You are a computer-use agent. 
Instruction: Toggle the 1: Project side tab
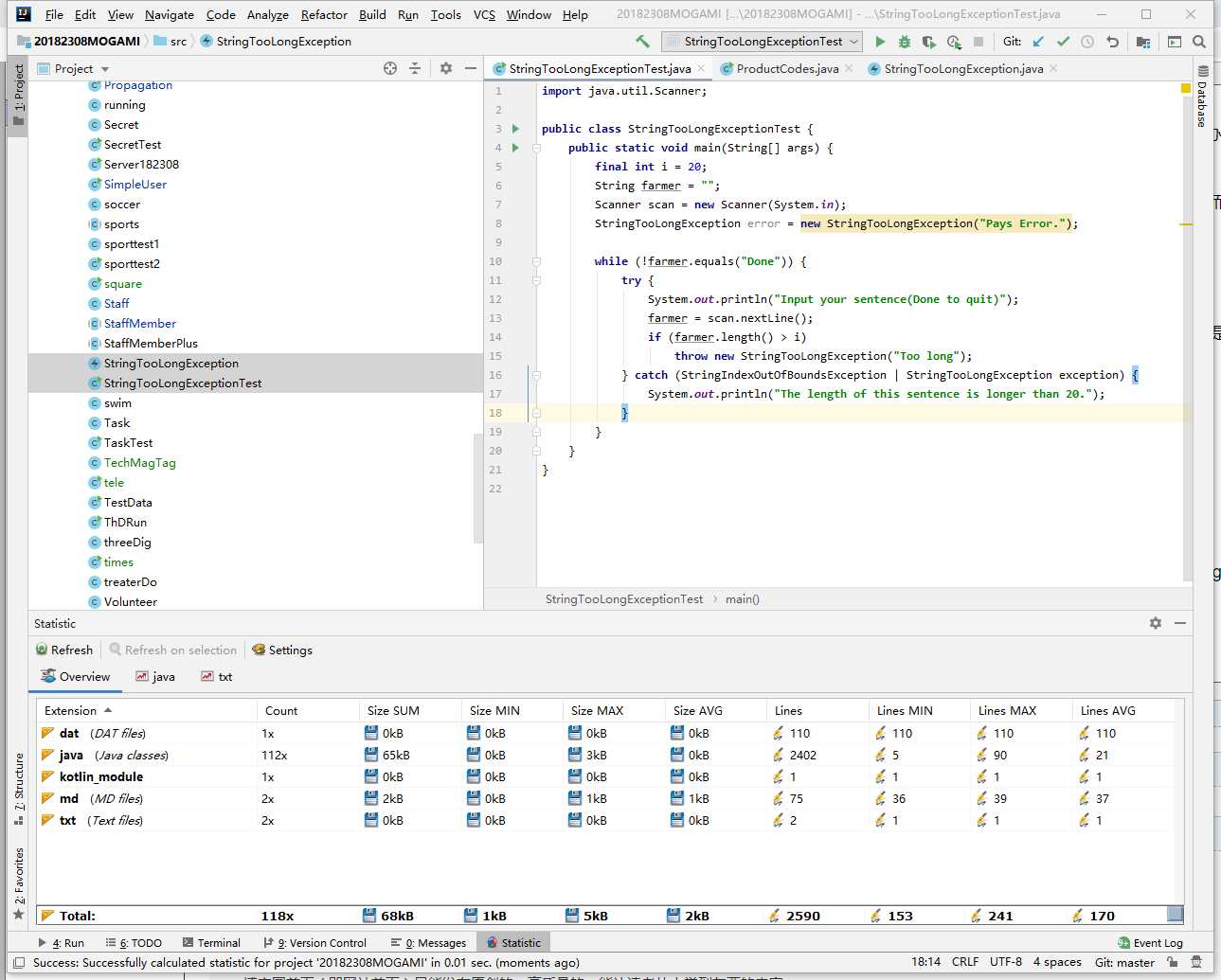[x=18, y=95]
